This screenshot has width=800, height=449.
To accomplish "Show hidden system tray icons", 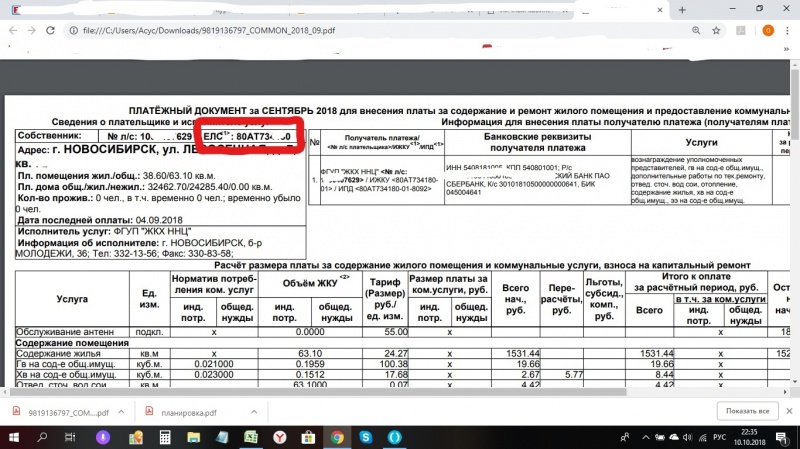I will coord(645,437).
